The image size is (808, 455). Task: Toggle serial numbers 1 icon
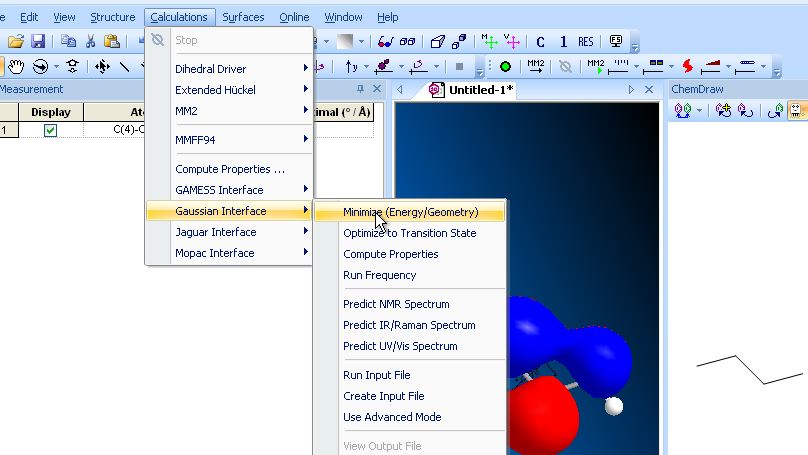(563, 42)
